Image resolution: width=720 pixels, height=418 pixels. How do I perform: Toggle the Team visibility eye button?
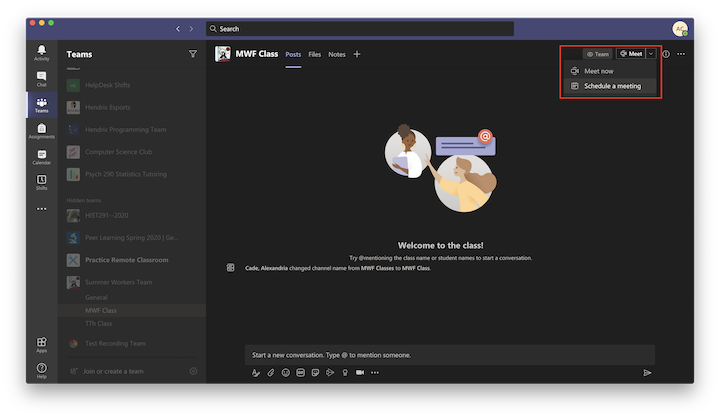tap(597, 54)
